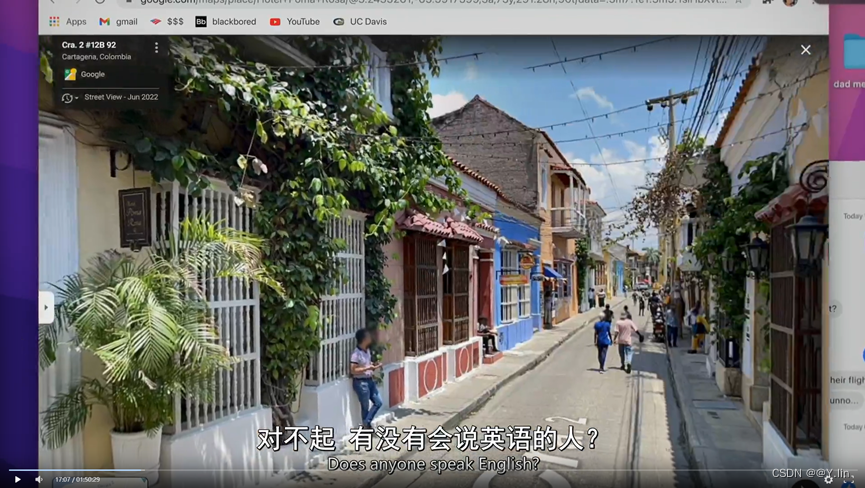Image resolution: width=865 pixels, height=488 pixels.
Task: Expand the Street View date history dropdown
Action: (x=70, y=98)
